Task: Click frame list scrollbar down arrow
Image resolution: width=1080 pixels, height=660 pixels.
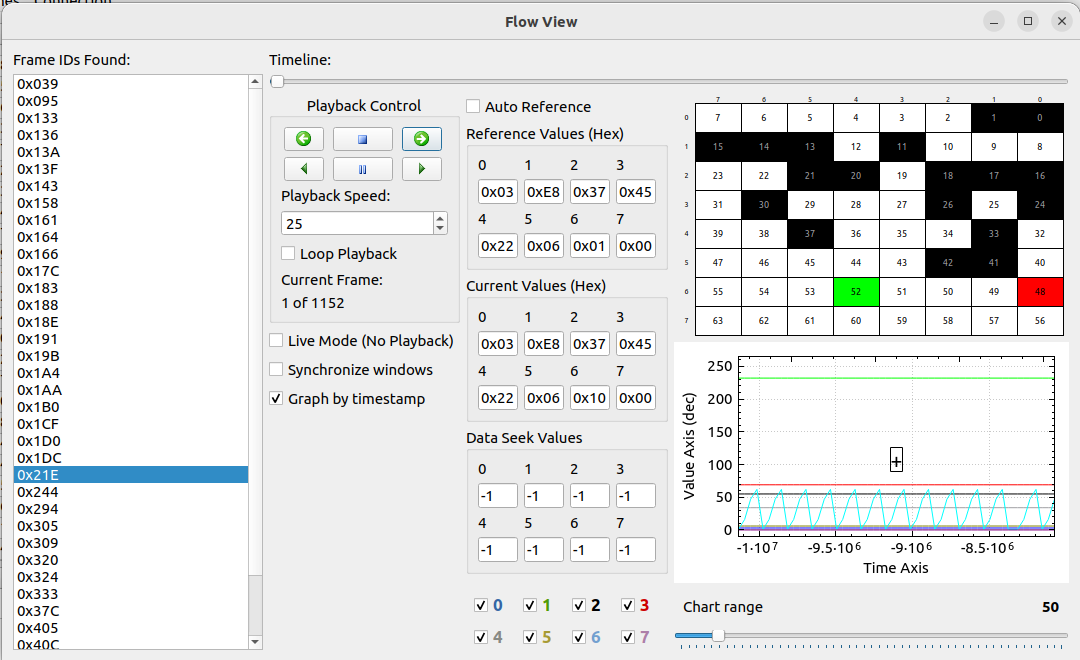Action: tap(255, 642)
